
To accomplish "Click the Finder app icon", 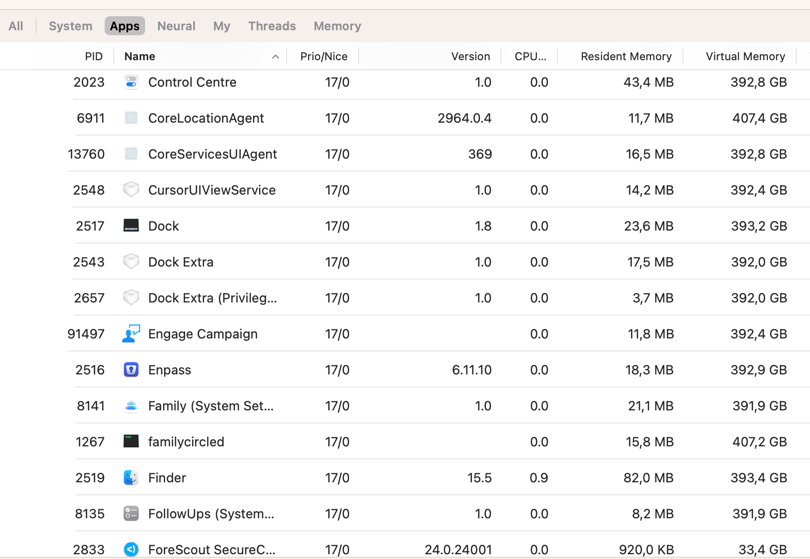I will [x=131, y=478].
